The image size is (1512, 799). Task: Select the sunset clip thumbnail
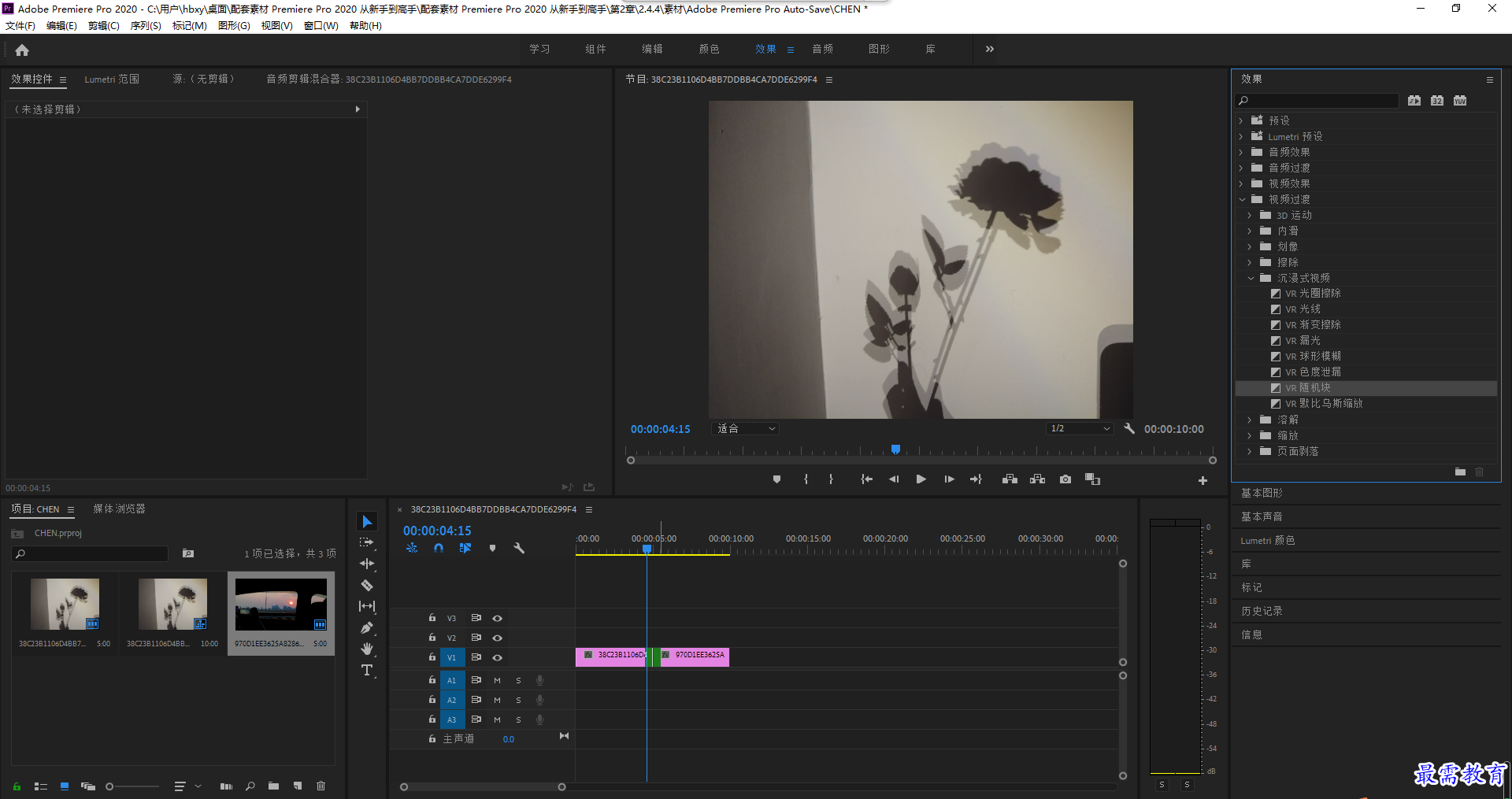(x=281, y=605)
